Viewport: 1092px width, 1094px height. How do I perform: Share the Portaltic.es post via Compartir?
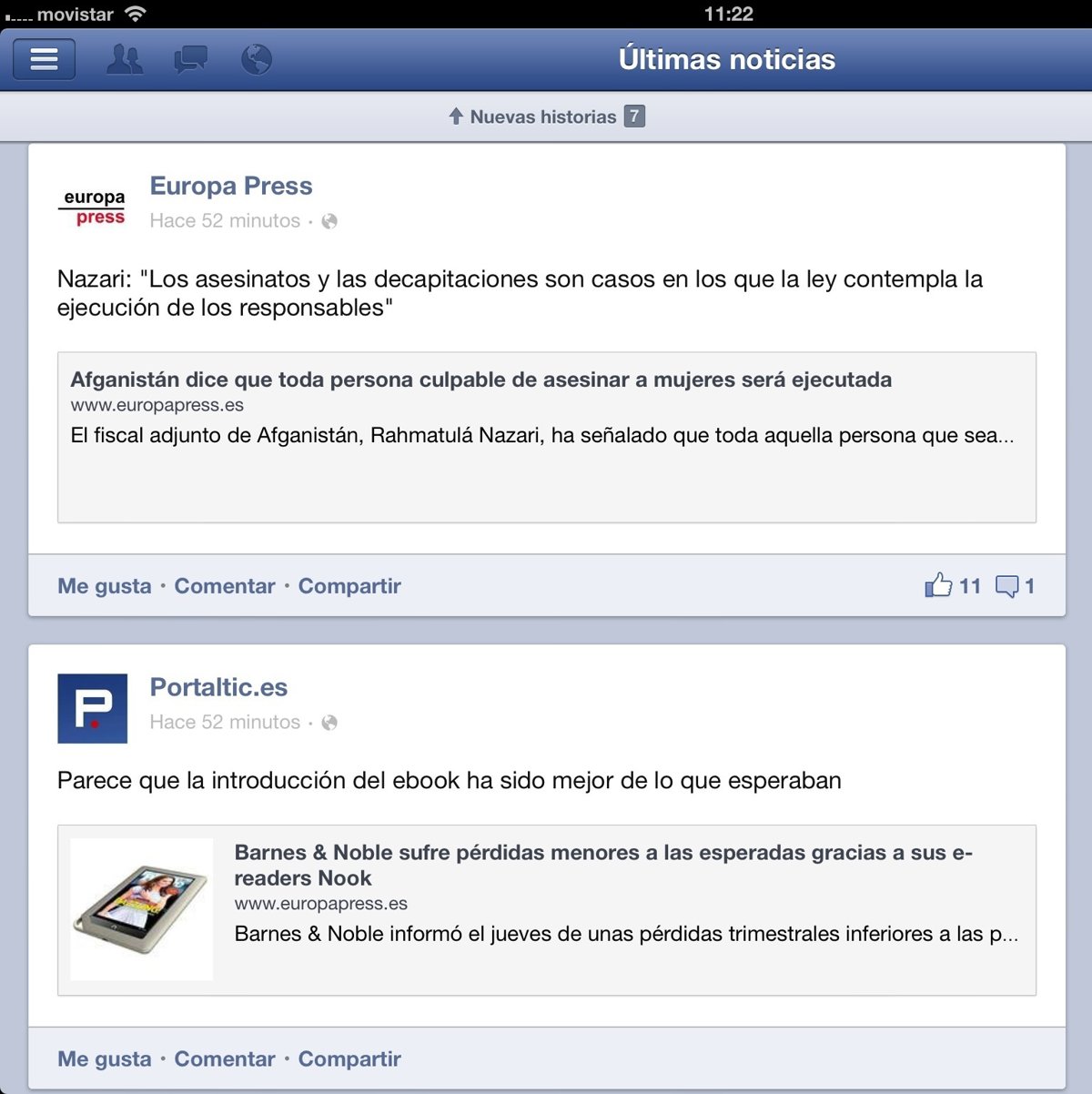click(349, 1059)
